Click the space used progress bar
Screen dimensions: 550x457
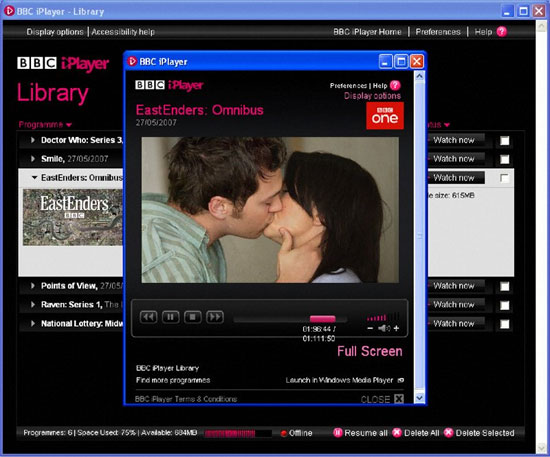[x=238, y=434]
